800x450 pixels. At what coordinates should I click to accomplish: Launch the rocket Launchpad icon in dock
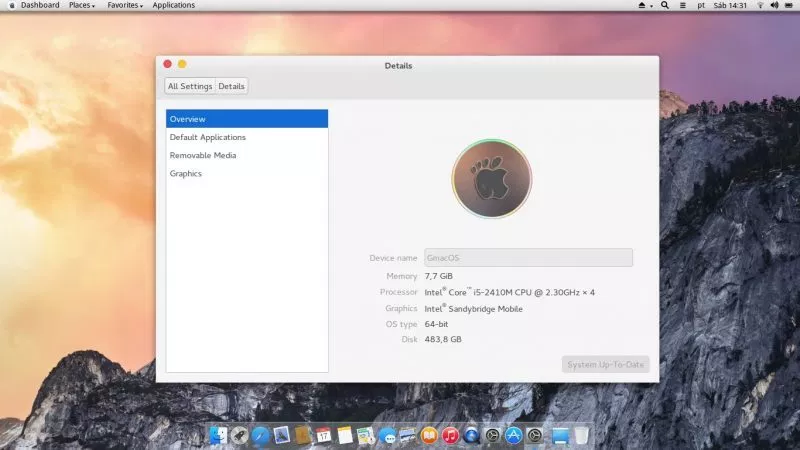[239, 435]
